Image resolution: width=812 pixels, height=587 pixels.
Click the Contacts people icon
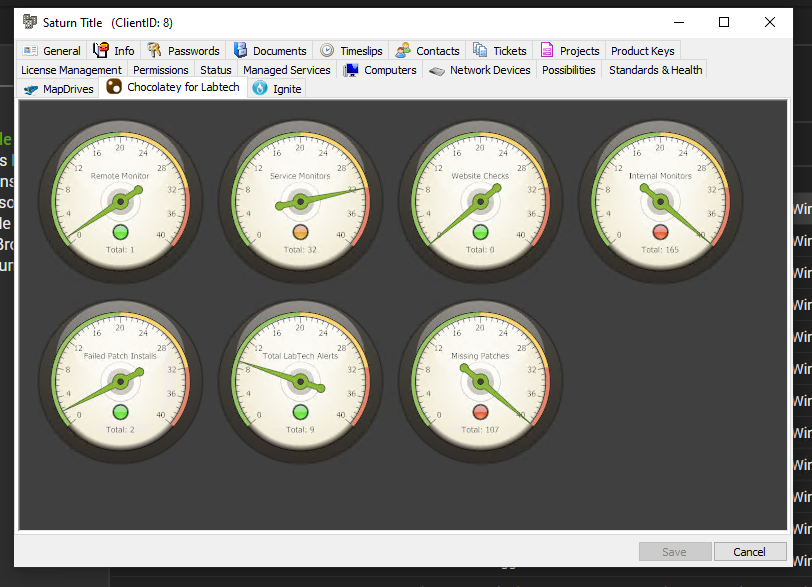403,51
